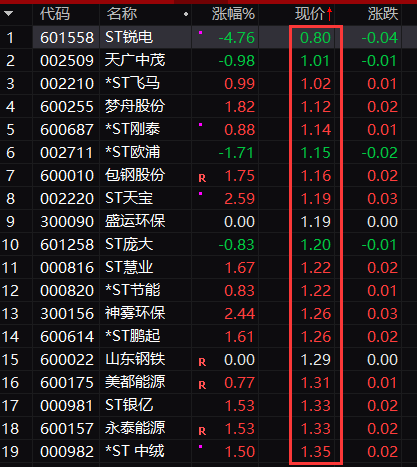Select stock name ST庞大

coord(129,244)
